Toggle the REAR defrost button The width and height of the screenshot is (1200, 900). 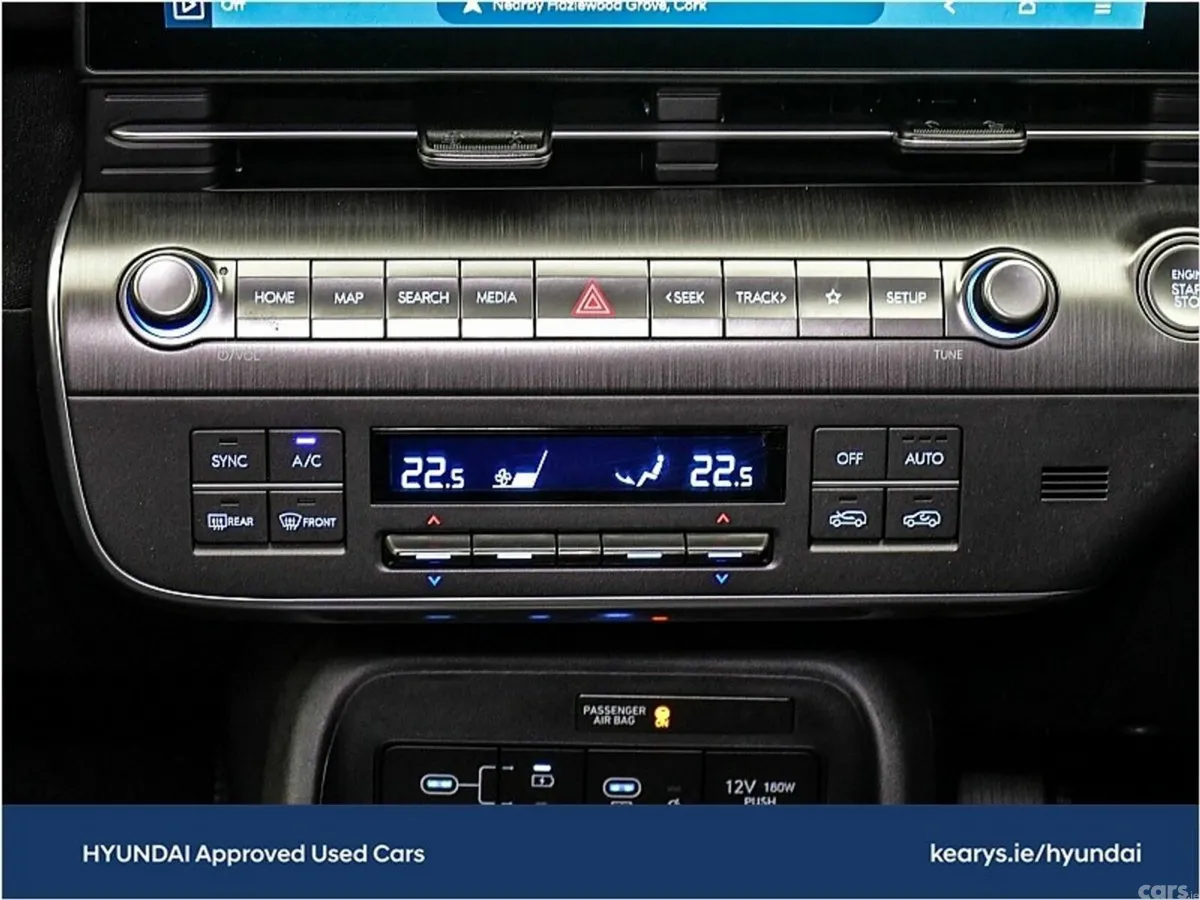pos(229,518)
